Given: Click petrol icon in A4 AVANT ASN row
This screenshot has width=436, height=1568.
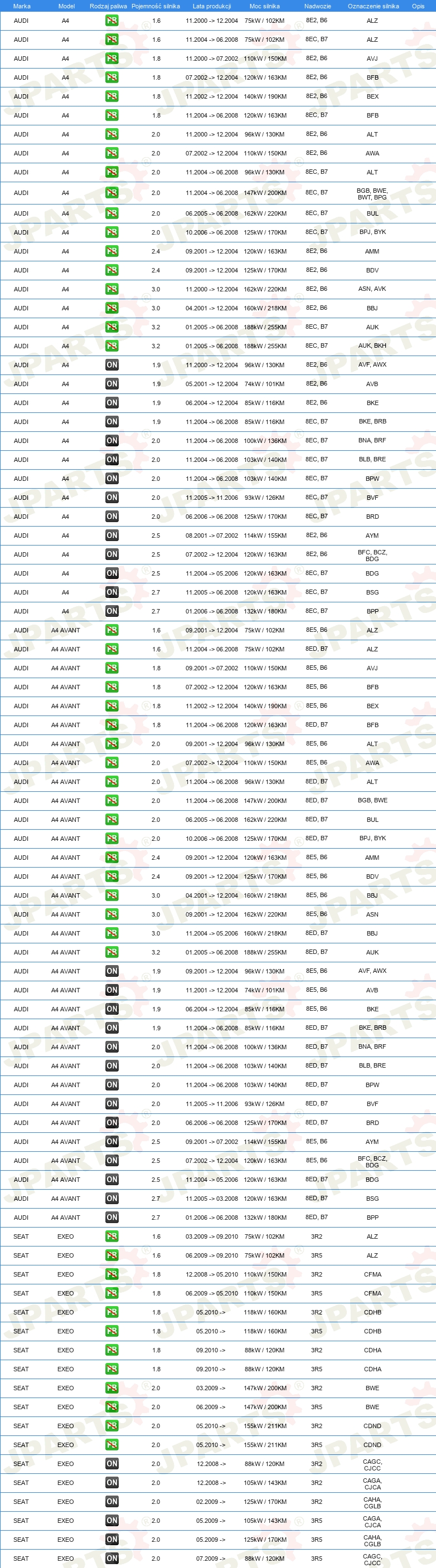Looking at the screenshot, I should coord(112,914).
